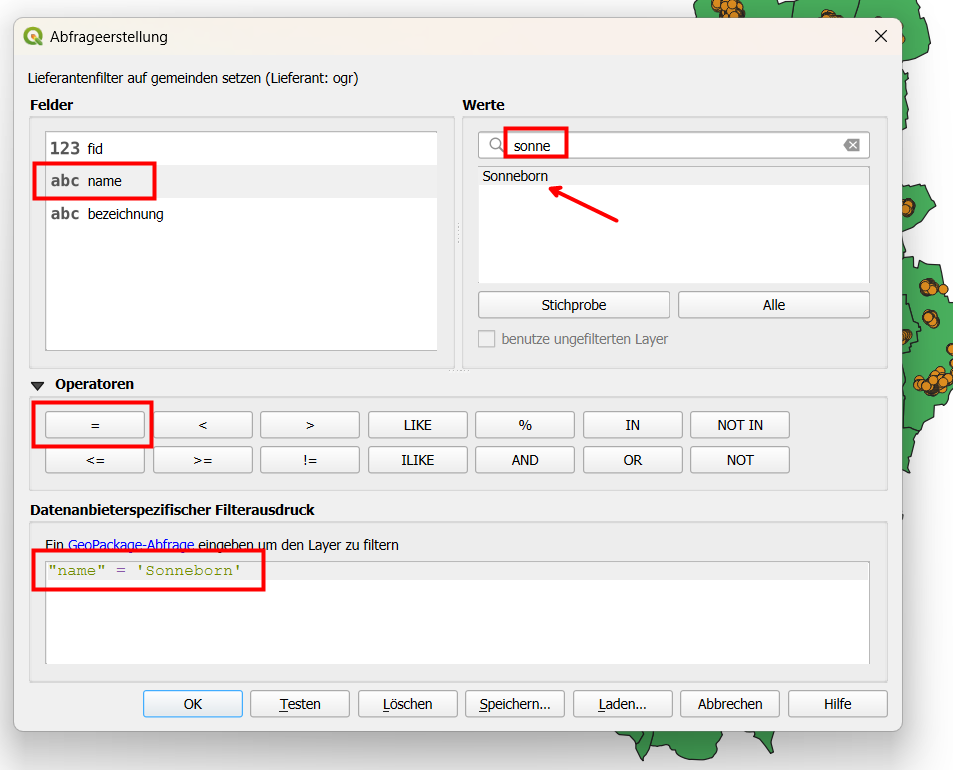Insert the less-than operator
This screenshot has width=953, height=770.
202,425
